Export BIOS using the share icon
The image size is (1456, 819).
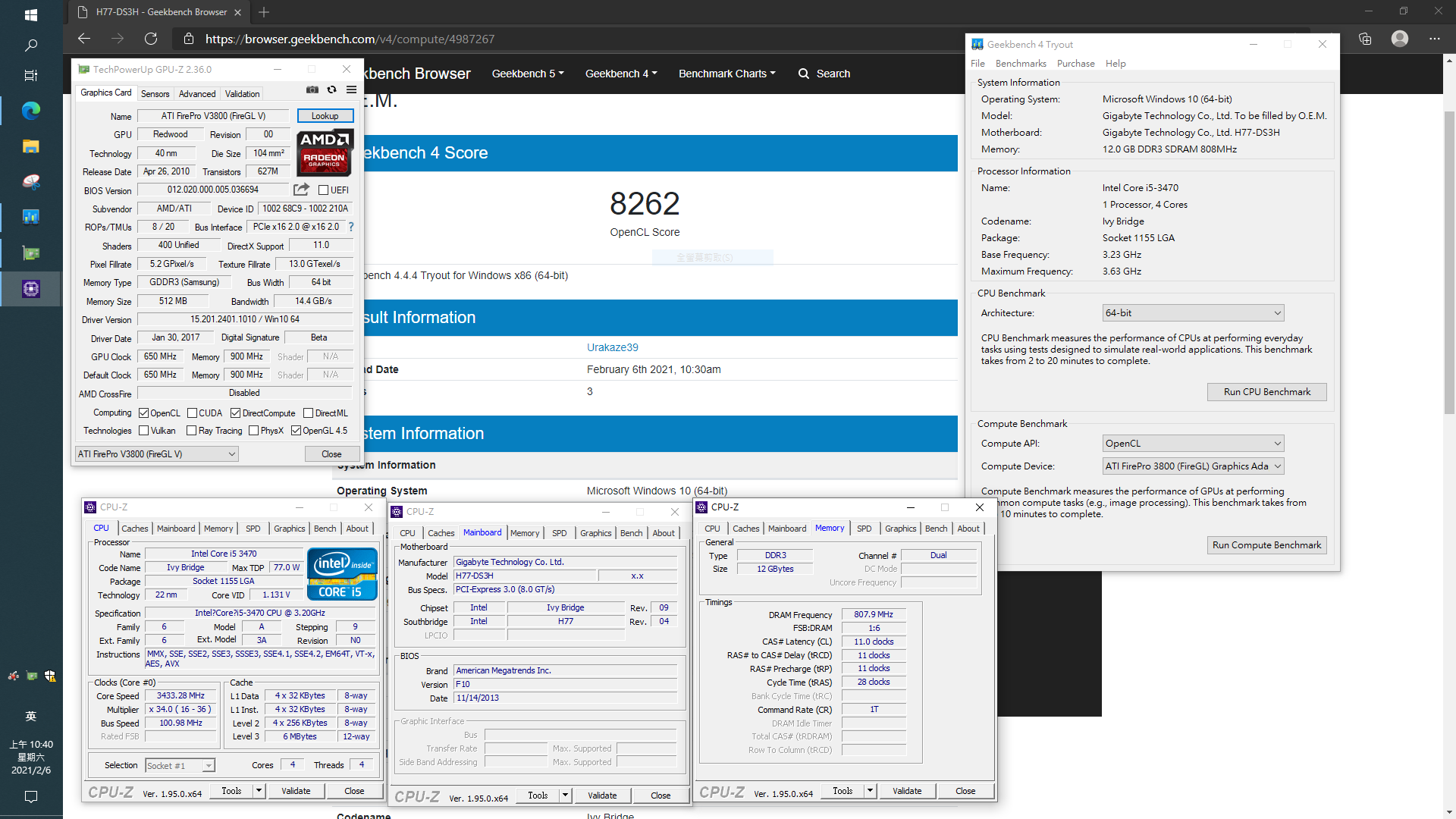301,189
